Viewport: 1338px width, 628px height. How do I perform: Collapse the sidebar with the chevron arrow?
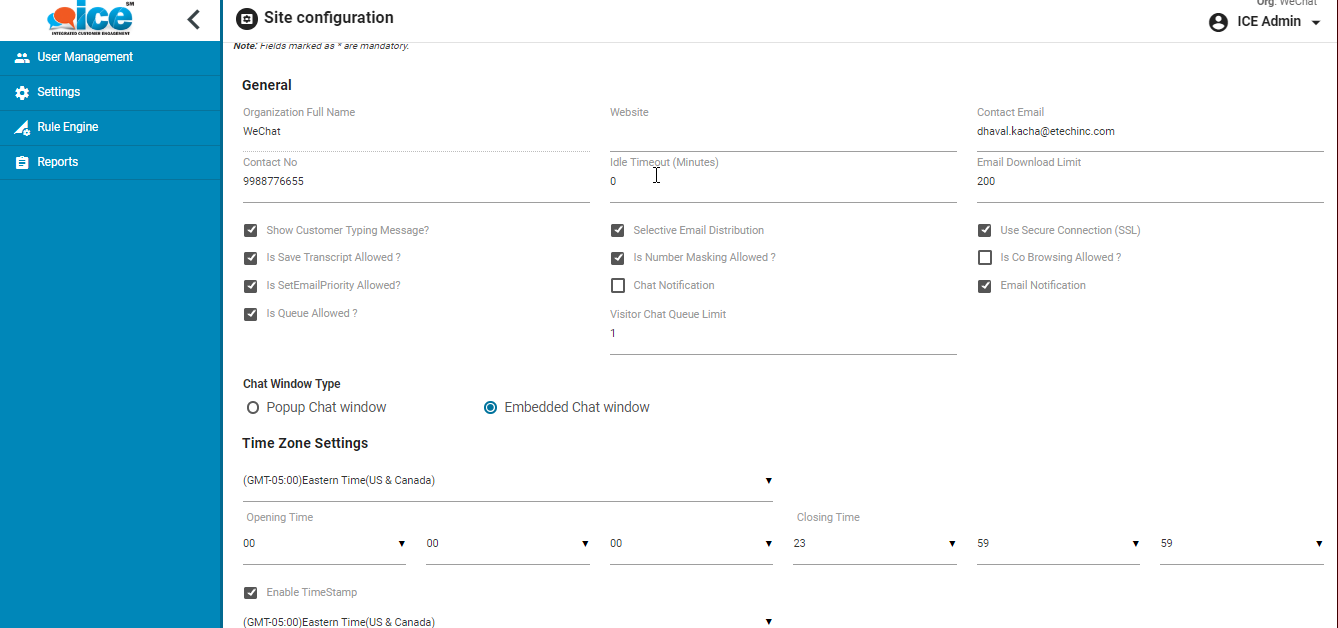[x=194, y=19]
